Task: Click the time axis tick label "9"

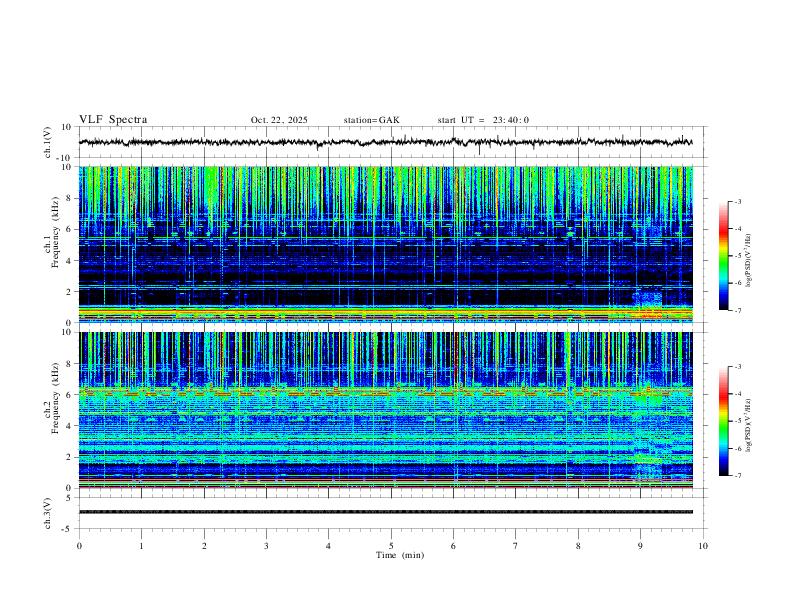Action: [x=640, y=546]
